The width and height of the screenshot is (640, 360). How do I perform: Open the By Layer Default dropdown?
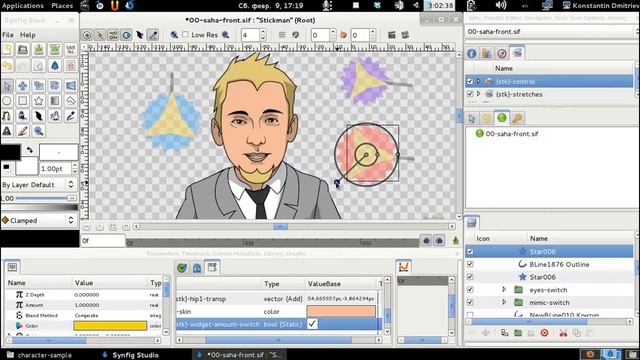click(39, 185)
